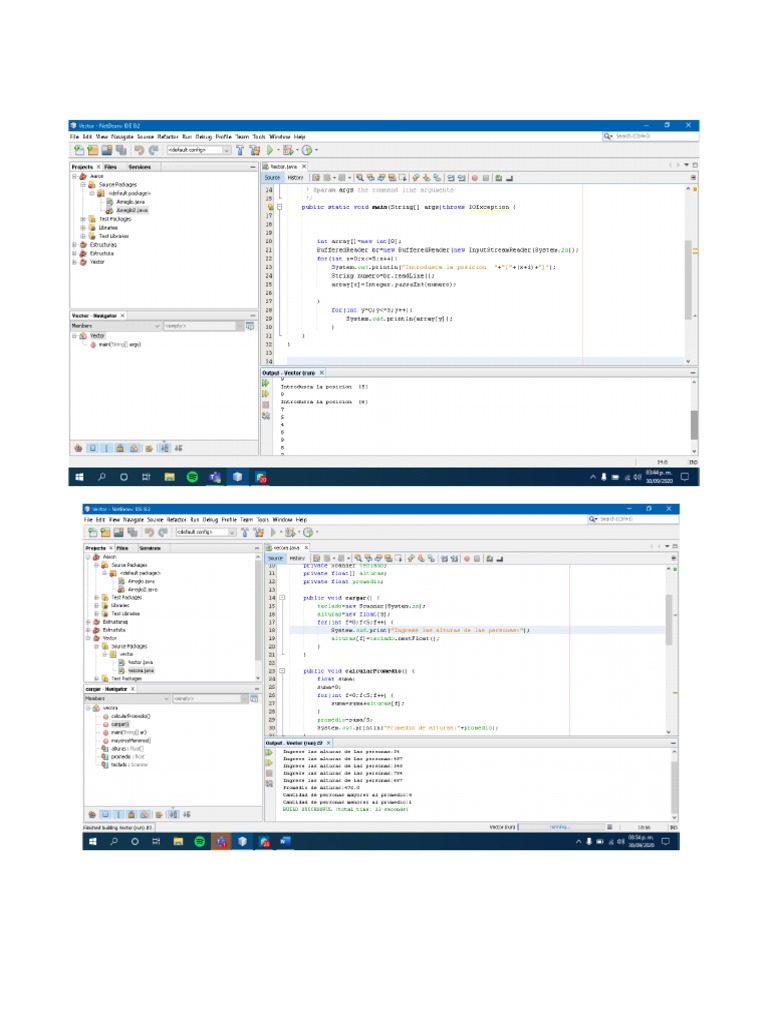Open the default config dropdown in the upper toolbar
Screen dimensions: 768x1024
click(x=199, y=150)
